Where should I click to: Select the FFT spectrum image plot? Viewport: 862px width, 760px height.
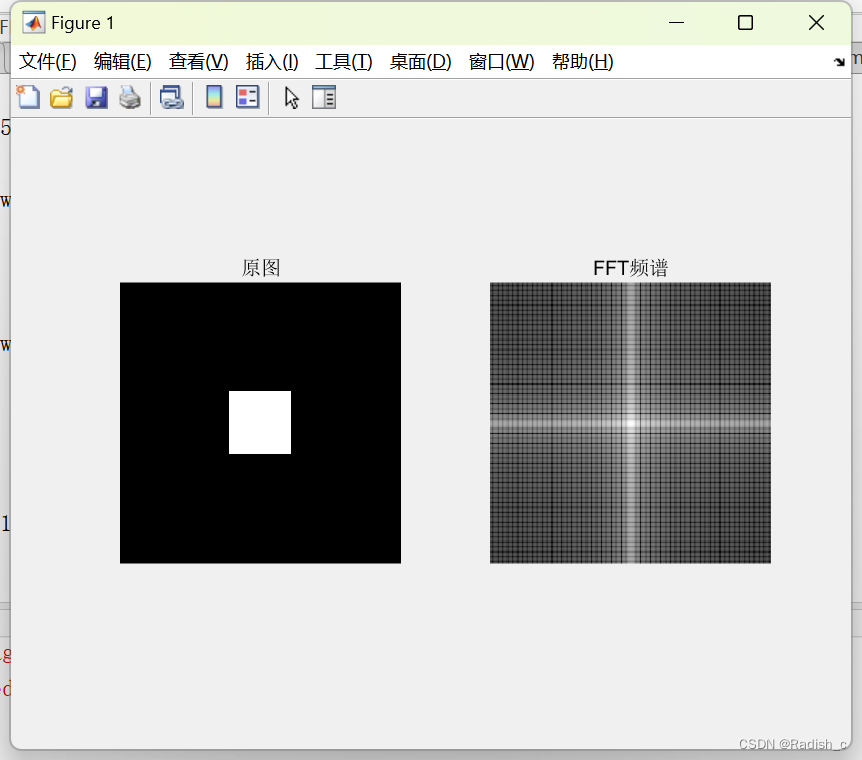[x=631, y=423]
